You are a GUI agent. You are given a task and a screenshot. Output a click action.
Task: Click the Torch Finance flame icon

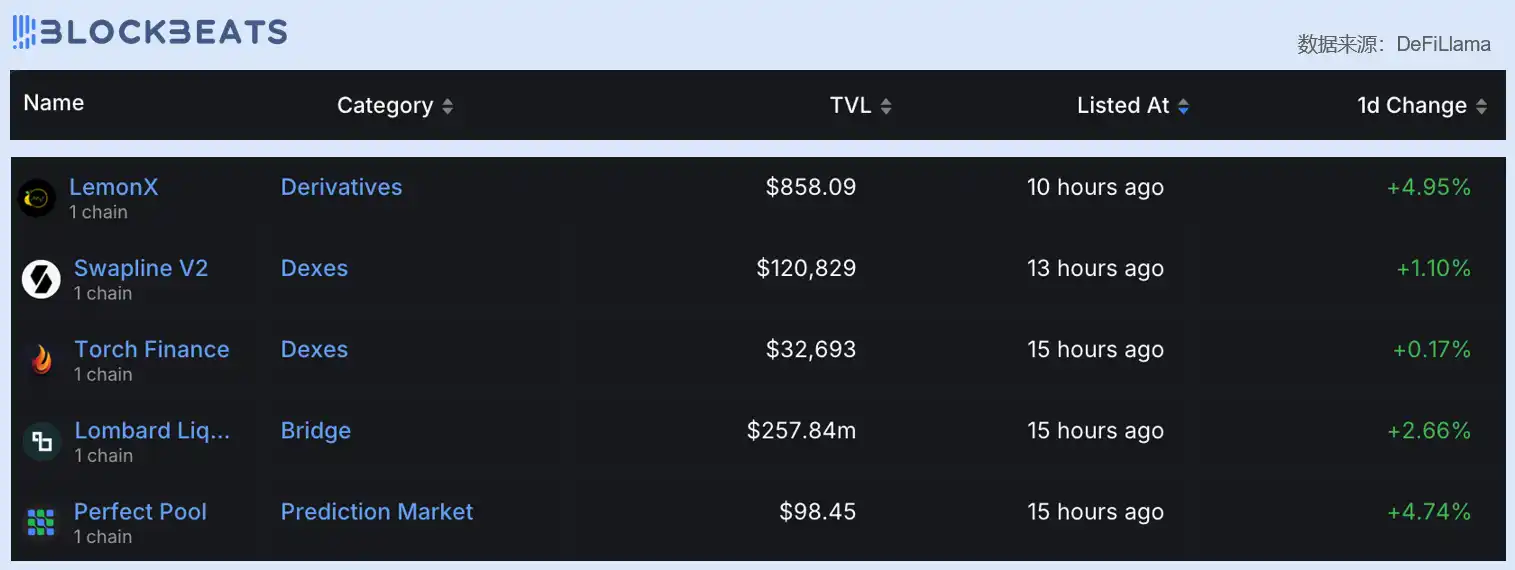pos(41,360)
